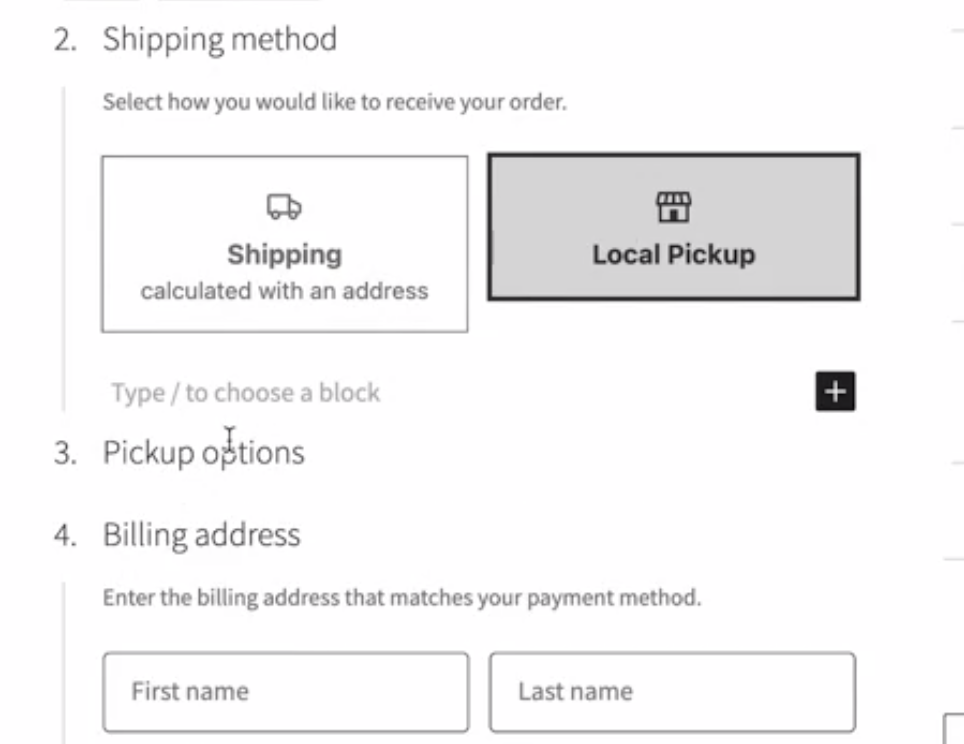Click the delivery truck icon on Shipping card

point(283,207)
